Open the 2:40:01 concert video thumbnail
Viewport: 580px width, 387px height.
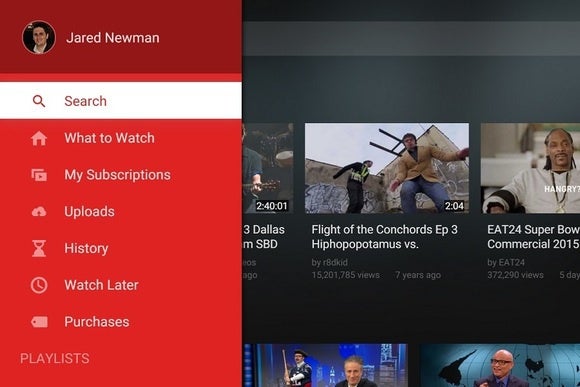tap(268, 168)
